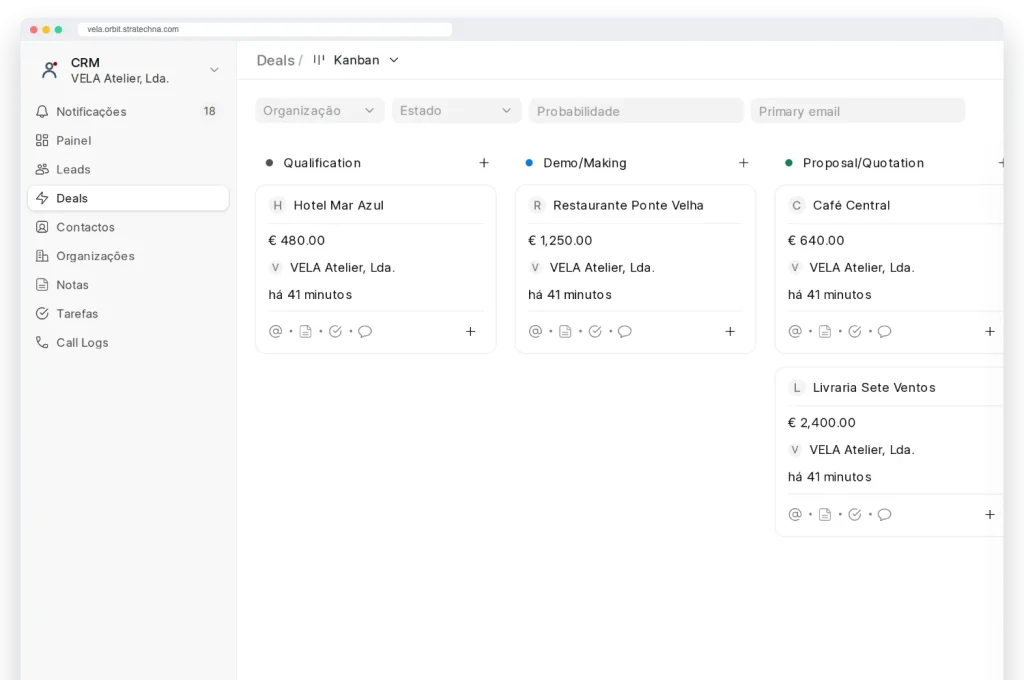1024x680 pixels.
Task: Click Hotel Mar Azul tasks icon
Action: (336, 331)
